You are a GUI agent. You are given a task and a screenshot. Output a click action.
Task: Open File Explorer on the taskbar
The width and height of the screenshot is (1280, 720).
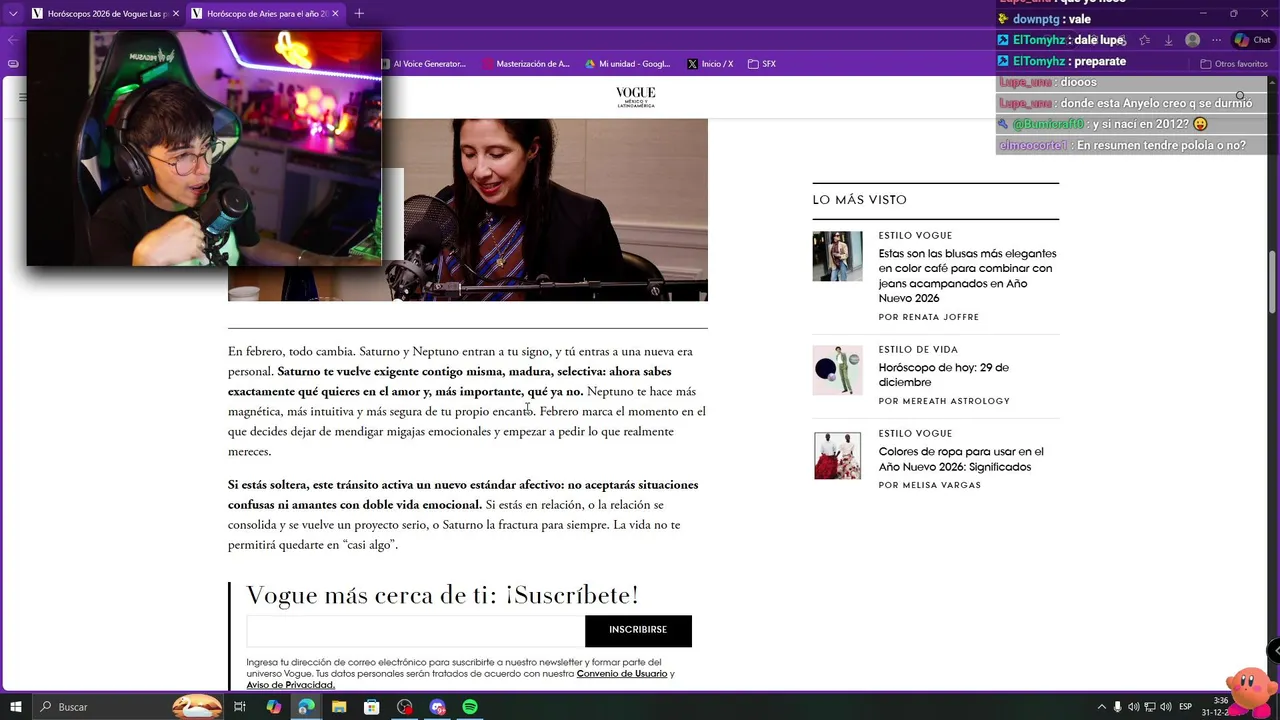pyautogui.click(x=339, y=707)
